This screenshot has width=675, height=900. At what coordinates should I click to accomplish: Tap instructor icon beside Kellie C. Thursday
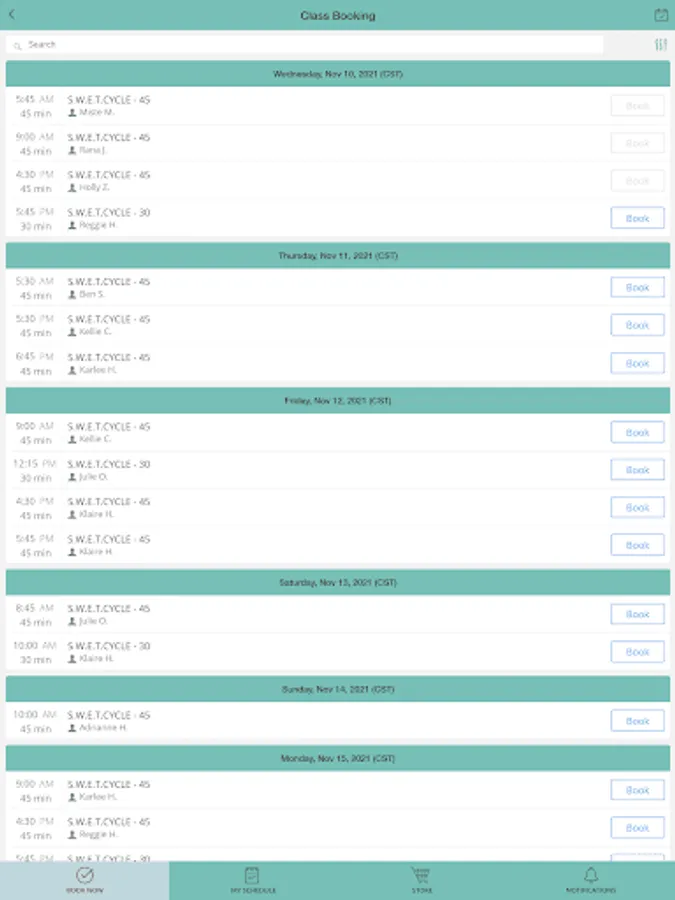point(72,332)
